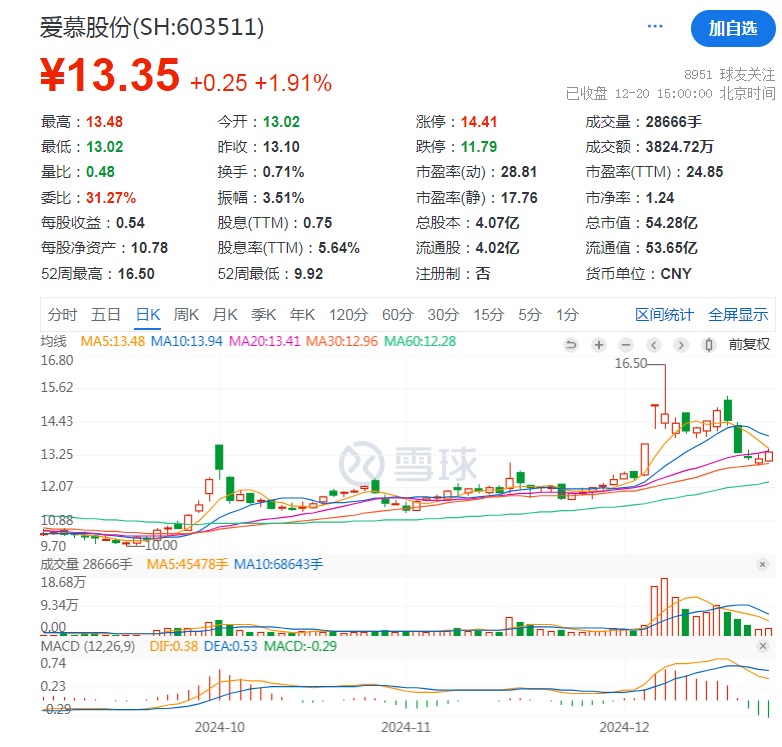The image size is (782, 747).
Task: Click the MA20:13.41 legend label
Action: 264,342
